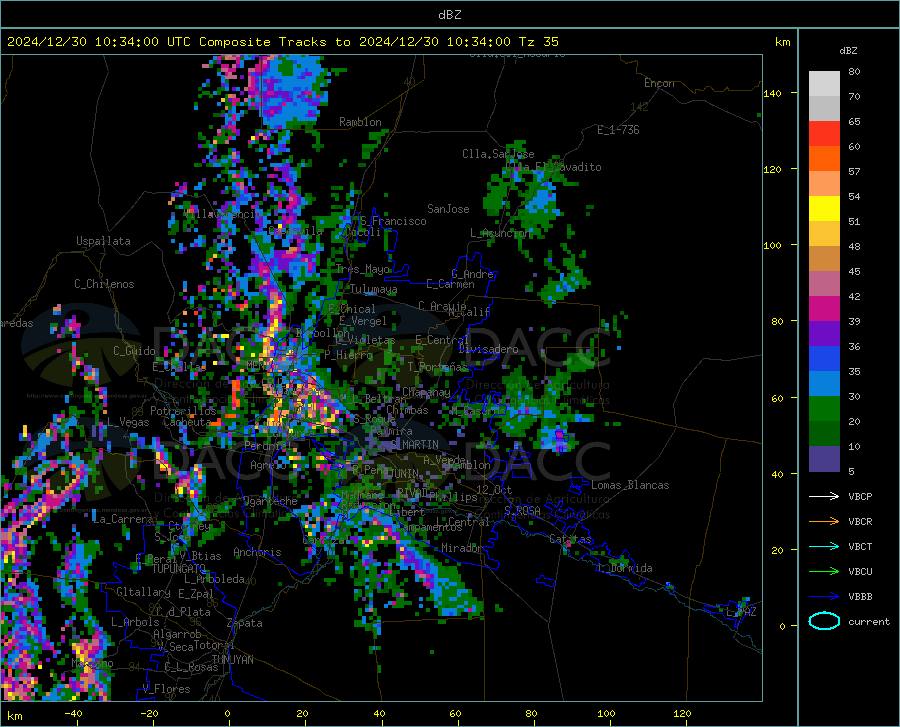Click the Encon place label

tap(659, 83)
